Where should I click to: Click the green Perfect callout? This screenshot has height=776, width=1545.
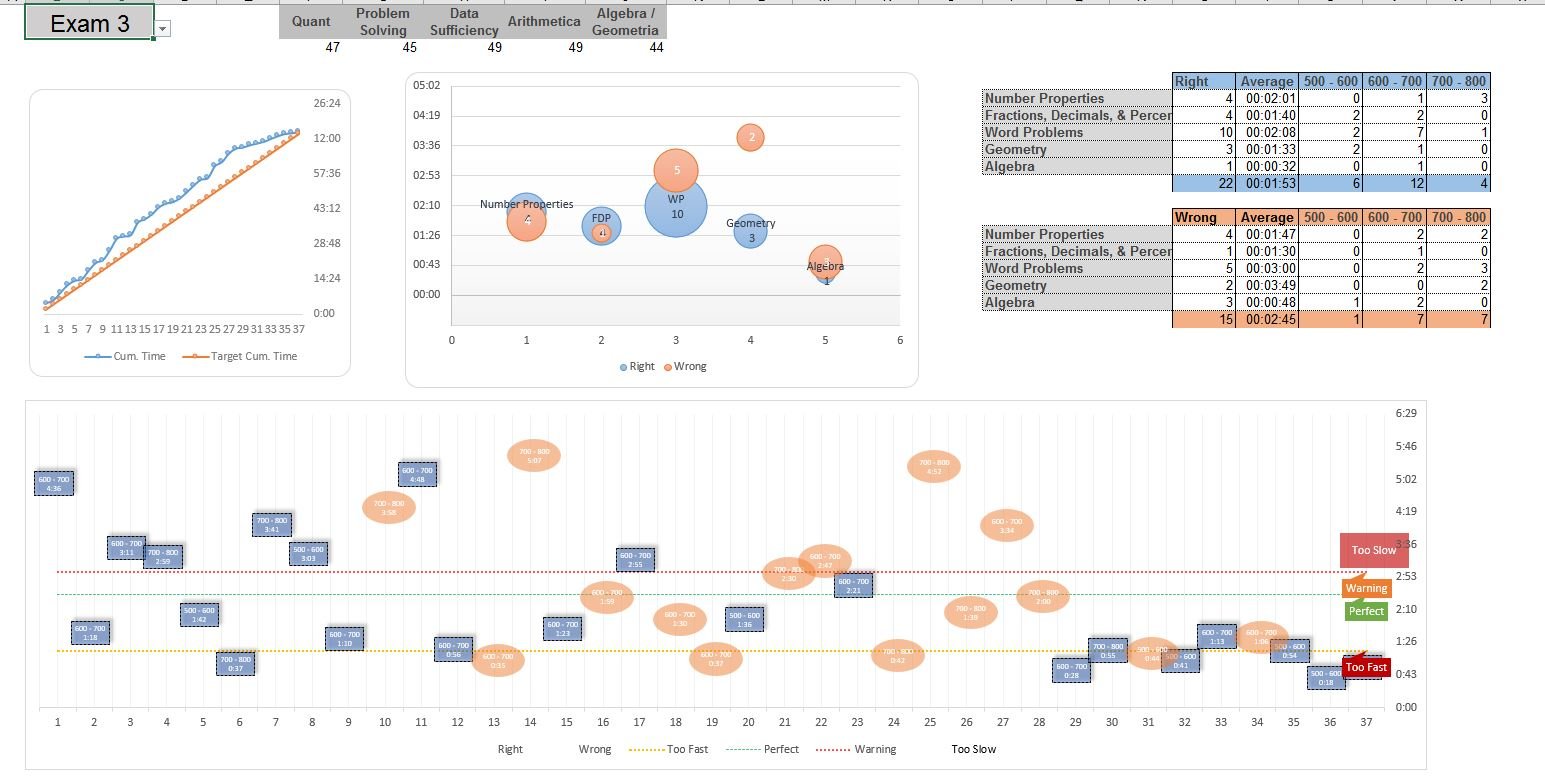click(x=1366, y=611)
